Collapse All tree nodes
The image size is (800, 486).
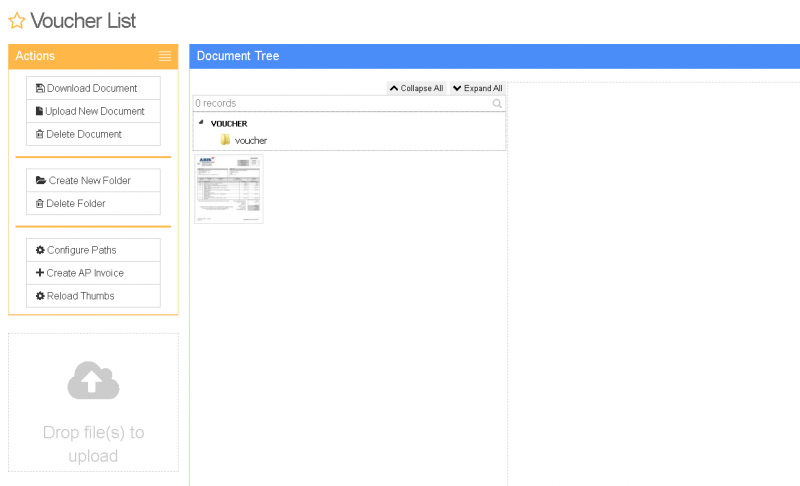pyautogui.click(x=416, y=88)
